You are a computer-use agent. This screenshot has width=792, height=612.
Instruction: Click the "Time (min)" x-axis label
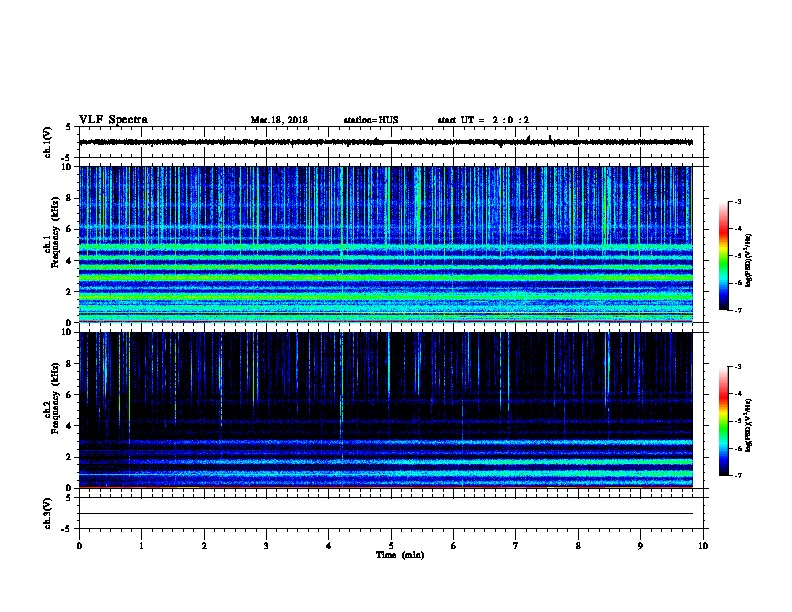(x=400, y=555)
